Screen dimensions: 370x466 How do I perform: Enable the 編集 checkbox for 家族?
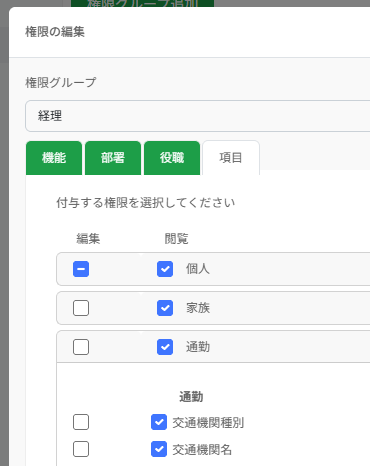click(x=81, y=308)
